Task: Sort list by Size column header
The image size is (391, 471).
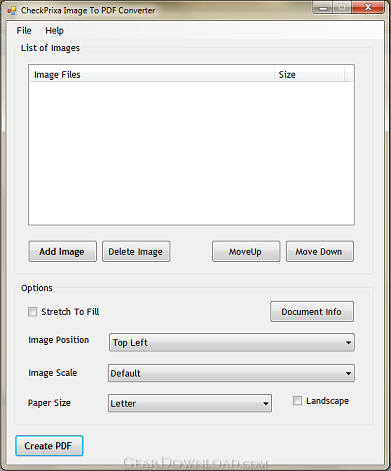Action: pos(309,74)
